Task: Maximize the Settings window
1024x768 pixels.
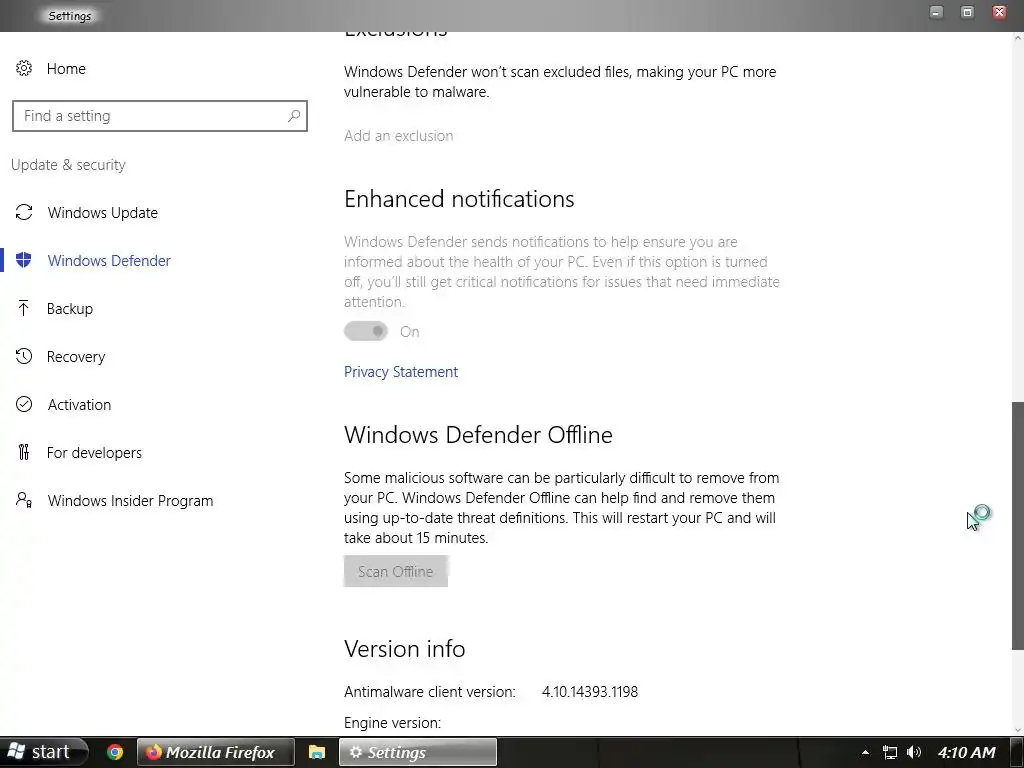Action: pos(967,12)
